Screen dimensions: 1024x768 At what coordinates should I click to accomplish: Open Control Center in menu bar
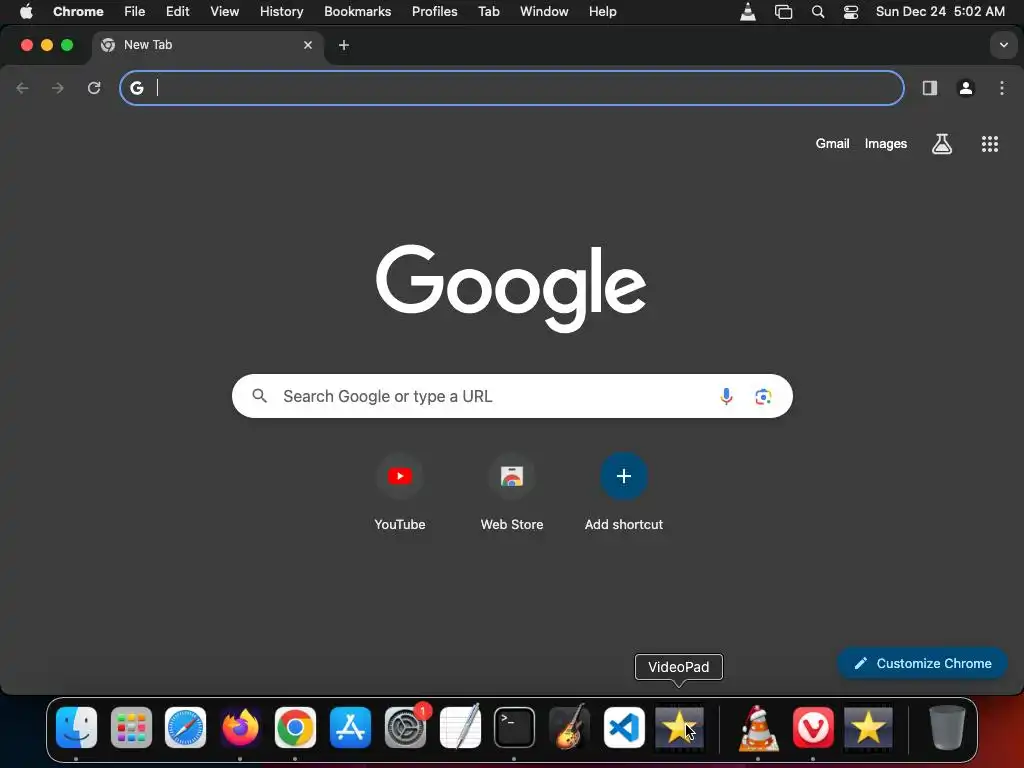click(851, 12)
